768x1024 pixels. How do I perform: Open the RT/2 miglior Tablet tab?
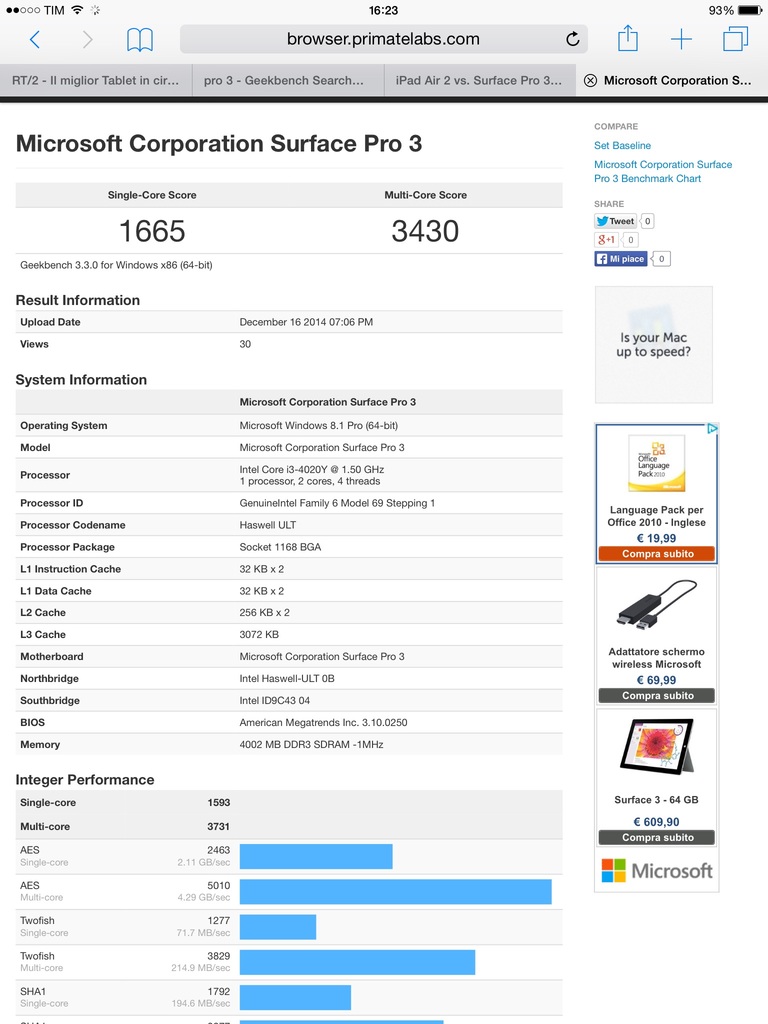[95, 81]
